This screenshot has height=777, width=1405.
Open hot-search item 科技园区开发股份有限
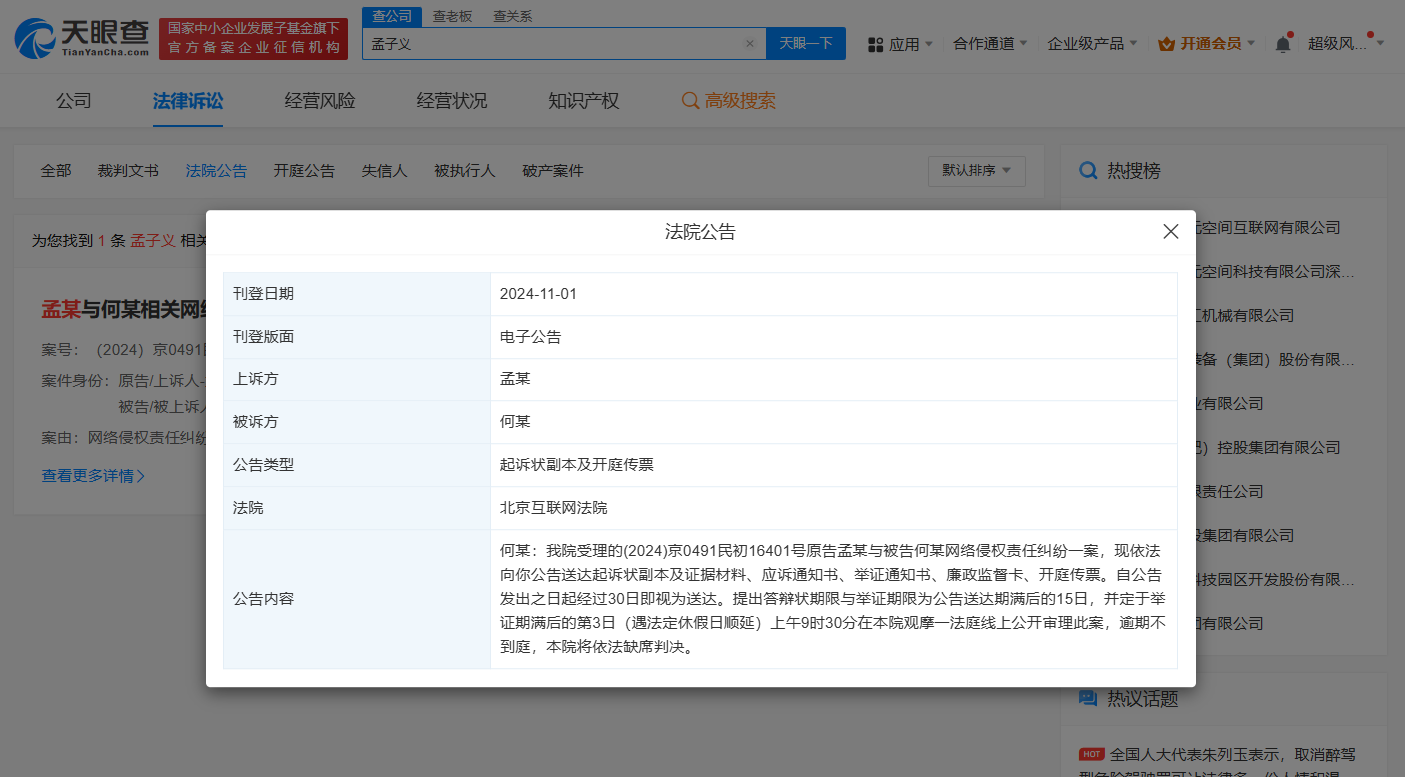(1276, 580)
